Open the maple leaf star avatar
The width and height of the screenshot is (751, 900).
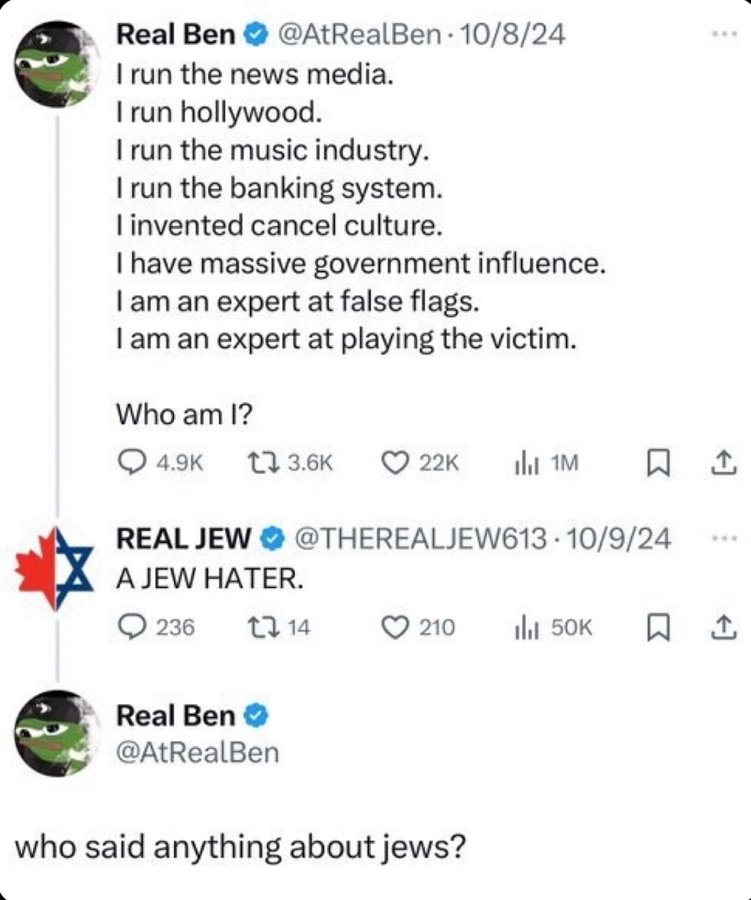(x=55, y=569)
